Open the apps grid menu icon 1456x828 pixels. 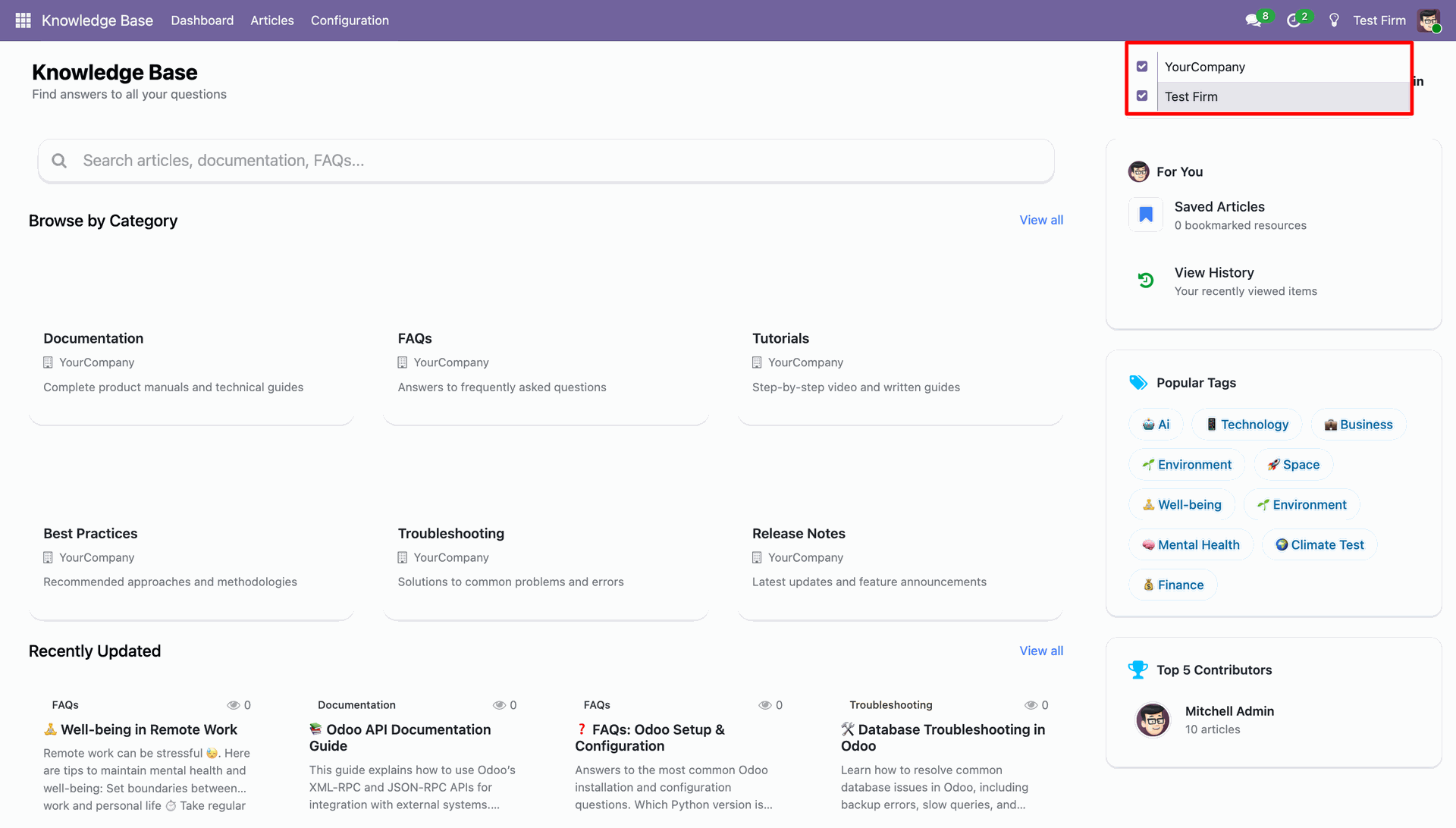(x=23, y=20)
